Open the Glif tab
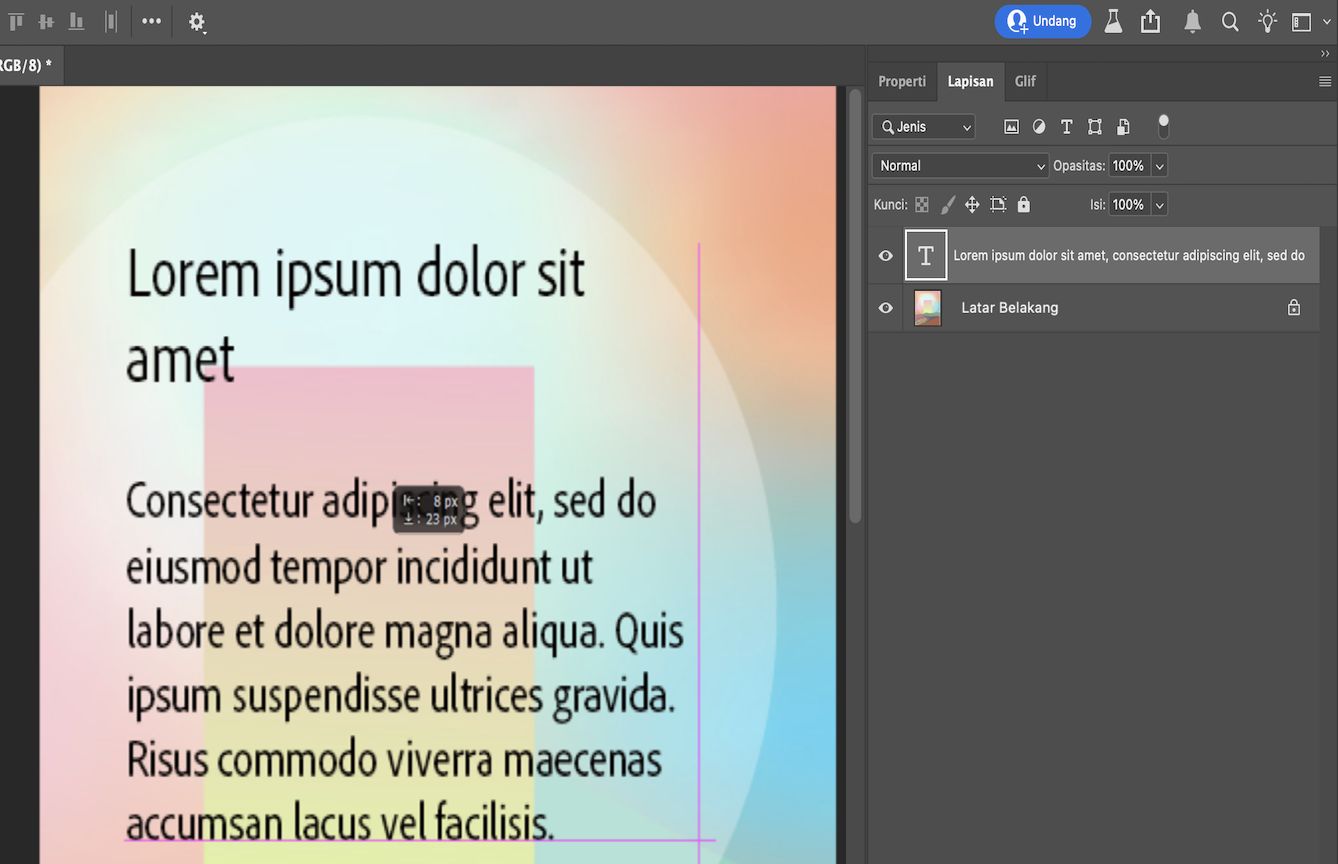 1025,81
